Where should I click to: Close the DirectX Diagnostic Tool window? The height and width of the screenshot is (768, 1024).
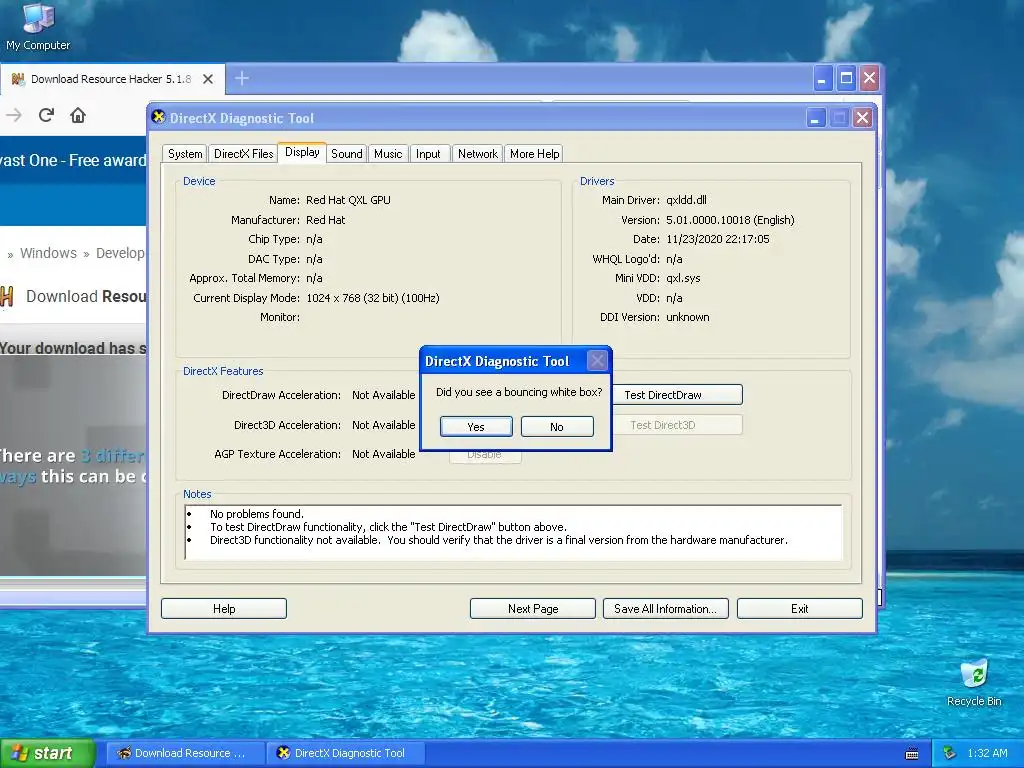tap(862, 118)
